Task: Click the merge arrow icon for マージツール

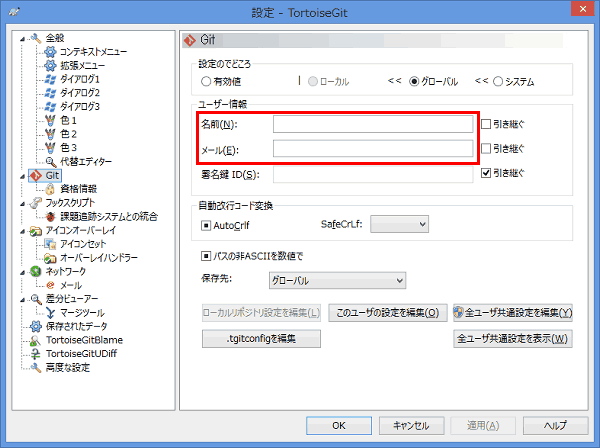Action: point(50,313)
